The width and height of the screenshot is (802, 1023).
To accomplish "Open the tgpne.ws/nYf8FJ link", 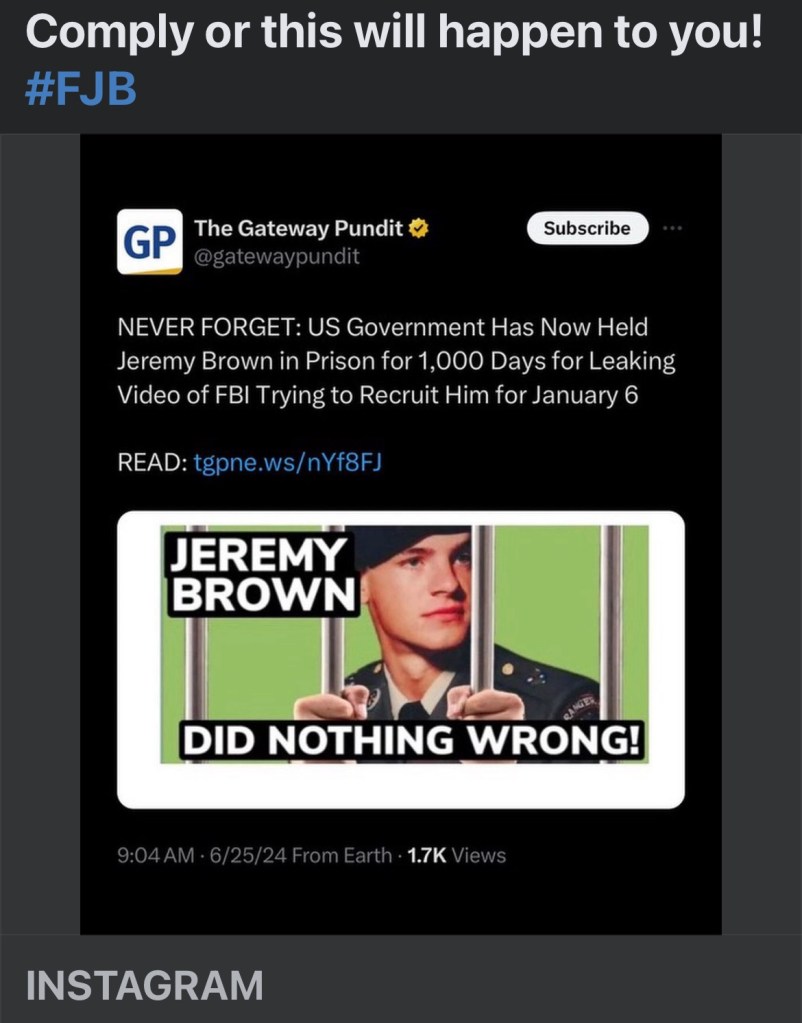I will 288,462.
